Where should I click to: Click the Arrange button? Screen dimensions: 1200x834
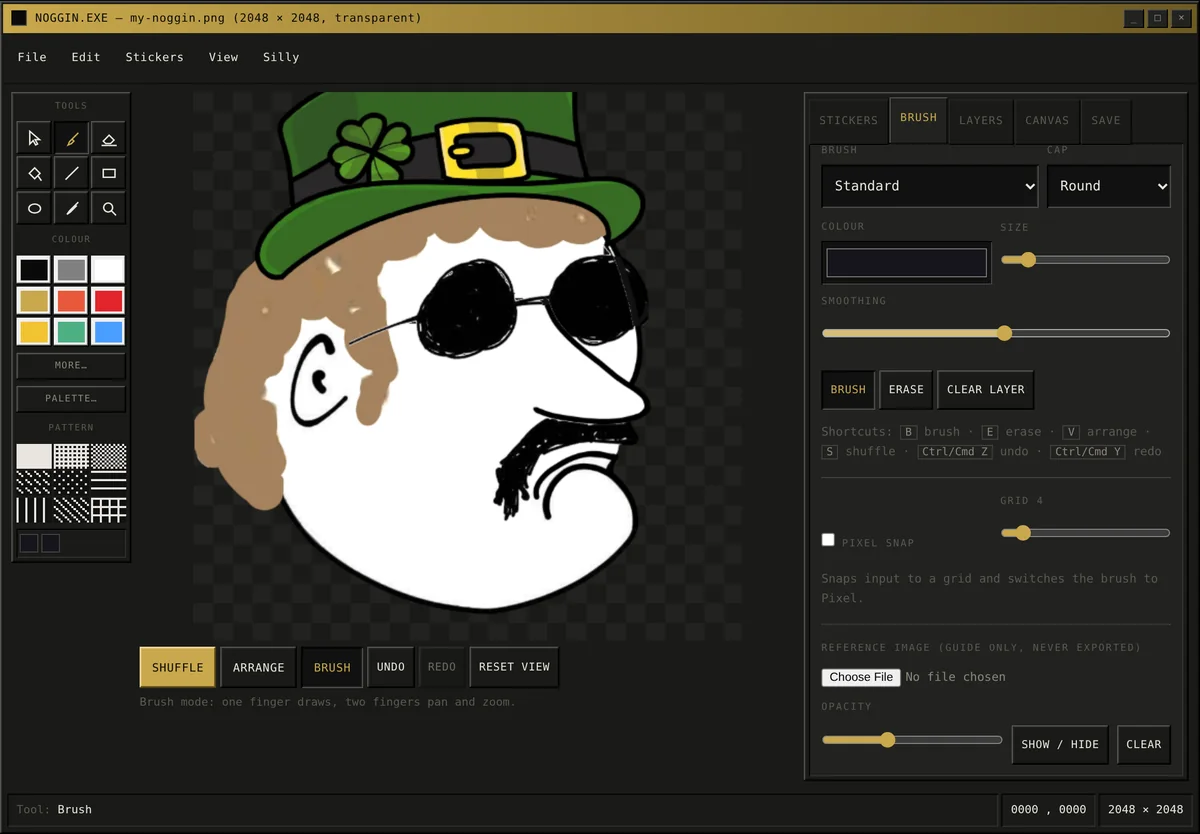258,667
